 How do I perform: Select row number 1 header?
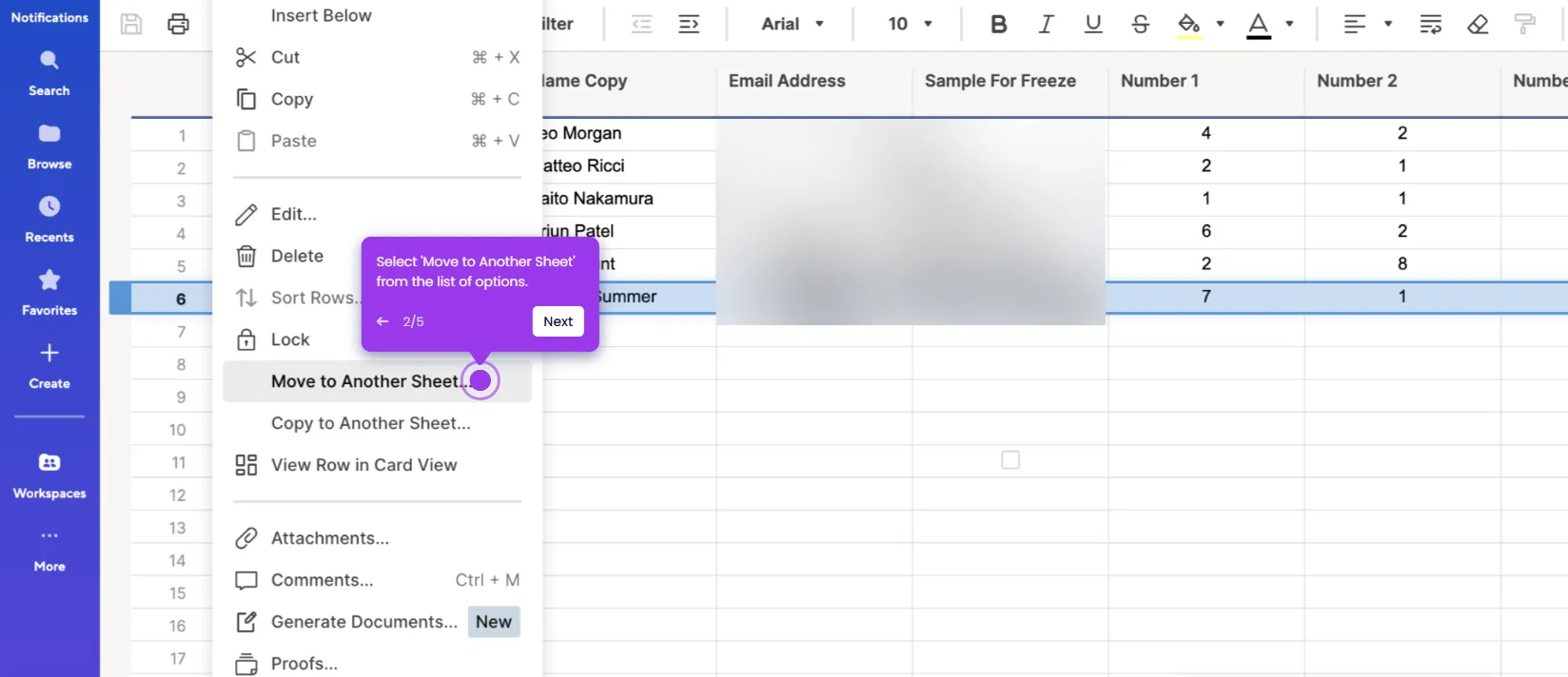(x=171, y=135)
